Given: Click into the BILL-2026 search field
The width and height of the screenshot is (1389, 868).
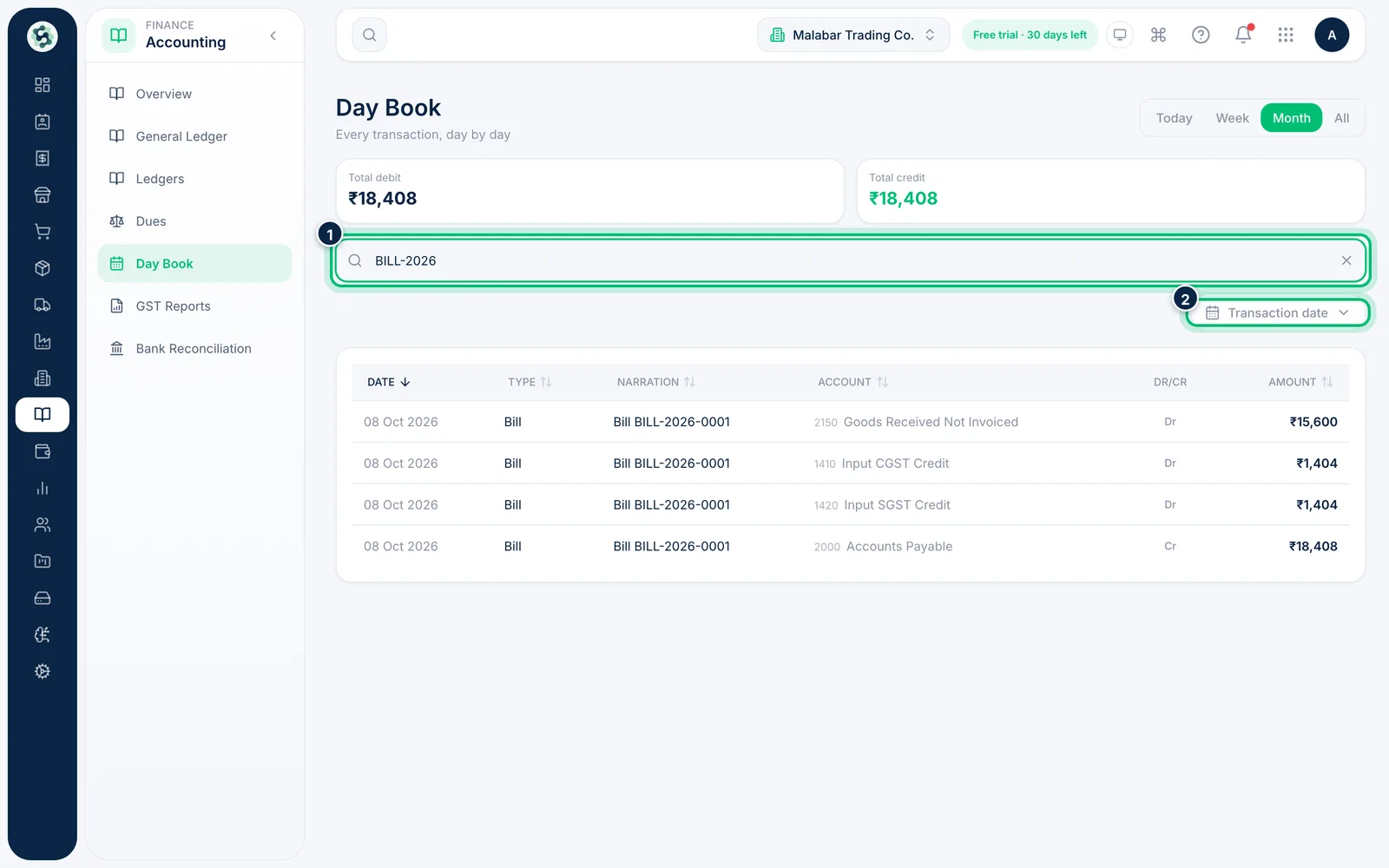Looking at the screenshot, I should click(850, 260).
